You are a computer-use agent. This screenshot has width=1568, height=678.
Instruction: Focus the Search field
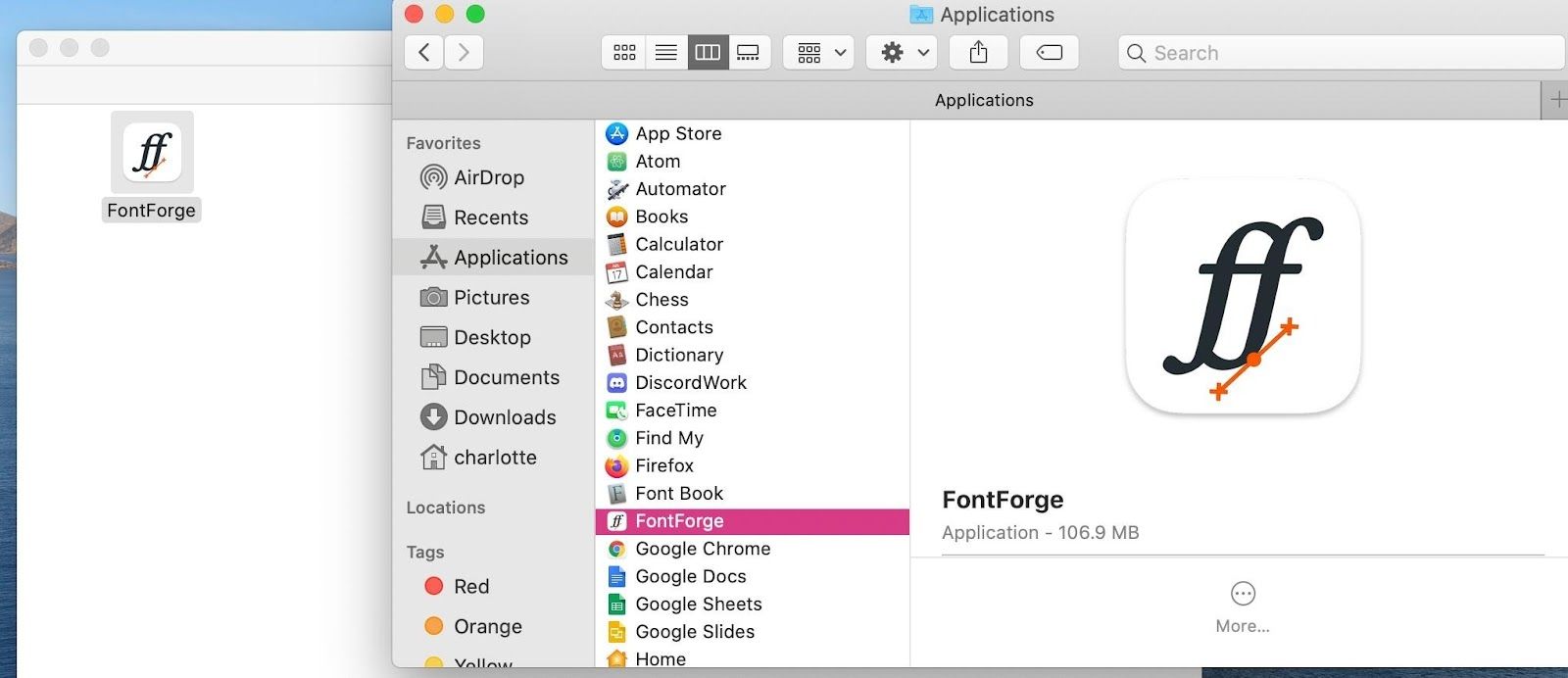1341,53
